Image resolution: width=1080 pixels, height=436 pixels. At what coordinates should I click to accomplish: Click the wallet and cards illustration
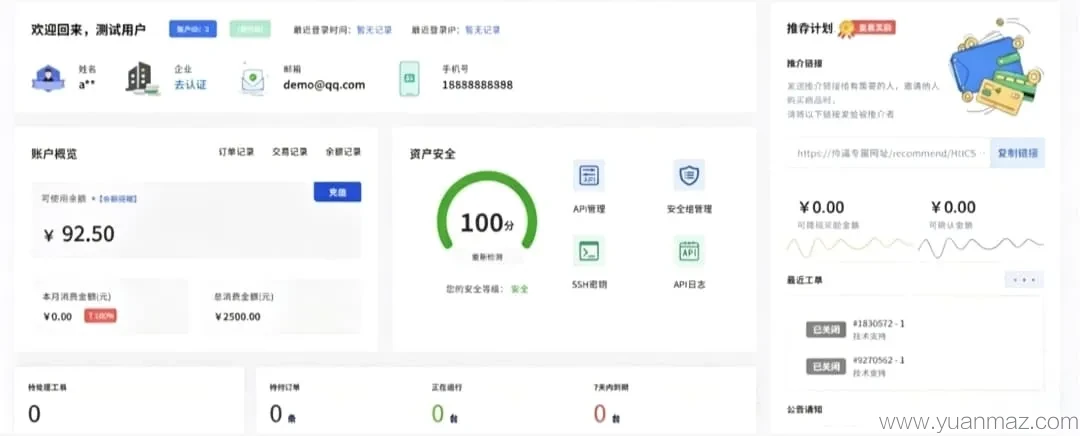tap(995, 65)
